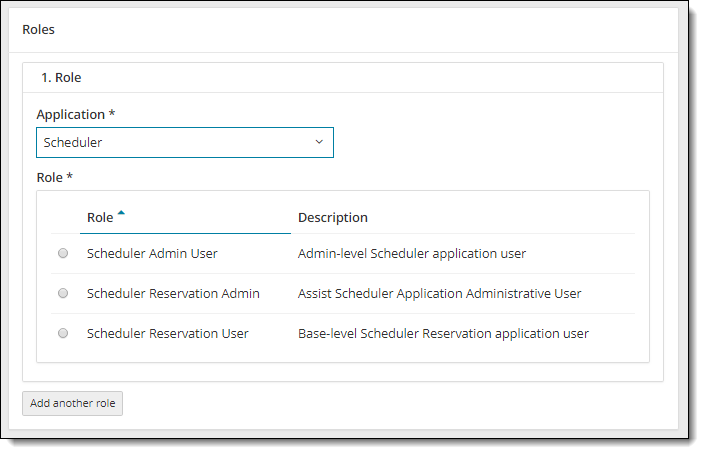Click the Base-level Scheduler Reservation application user description
The image size is (704, 454).
(x=443, y=334)
